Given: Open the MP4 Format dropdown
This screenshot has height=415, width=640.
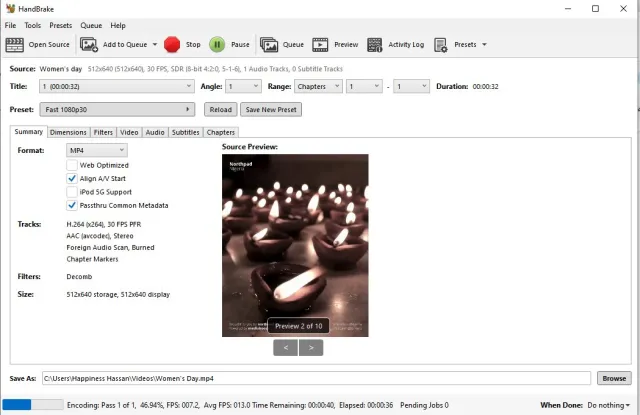Looking at the screenshot, I should tap(97, 150).
